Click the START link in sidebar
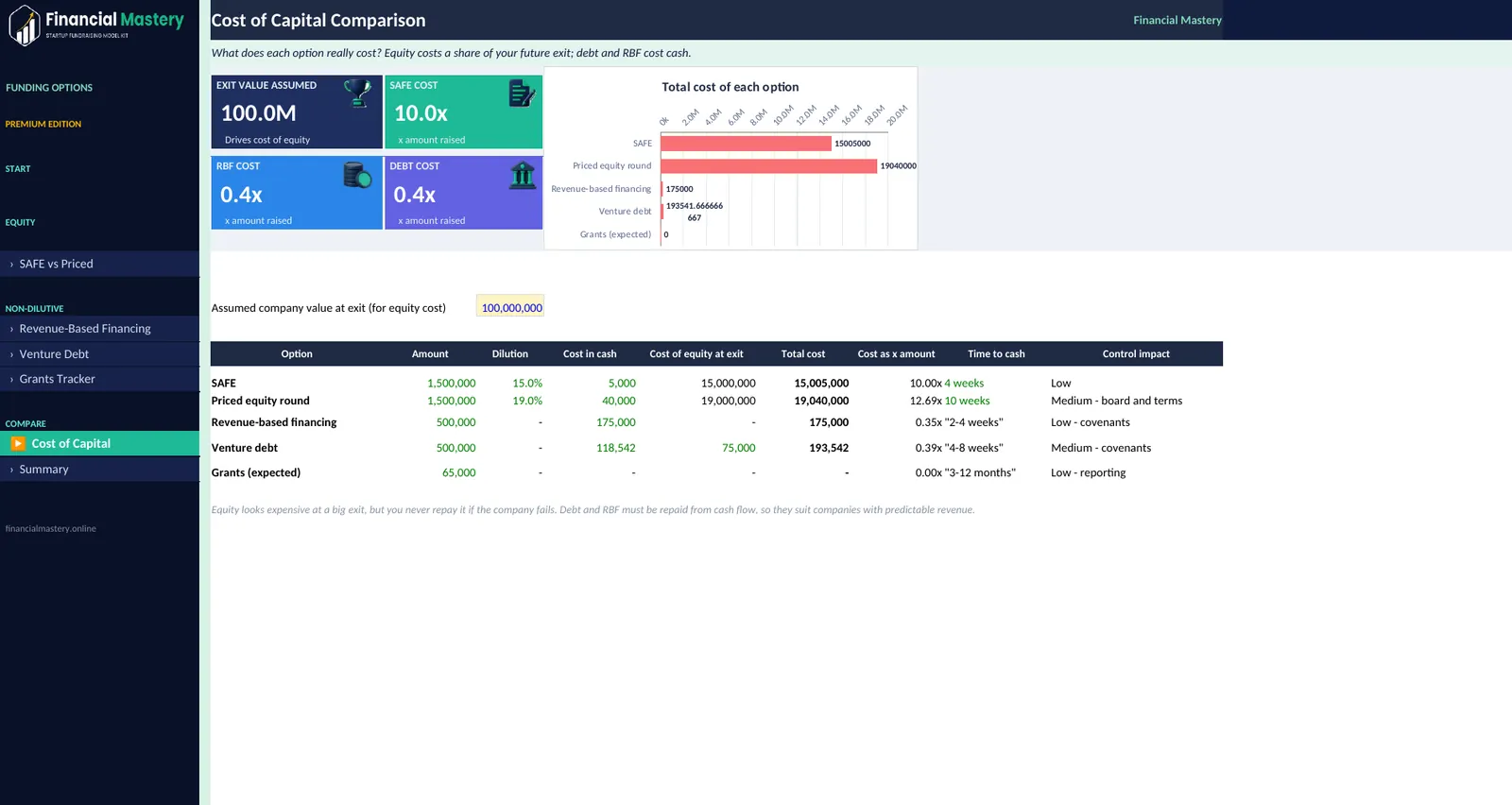 (x=18, y=169)
